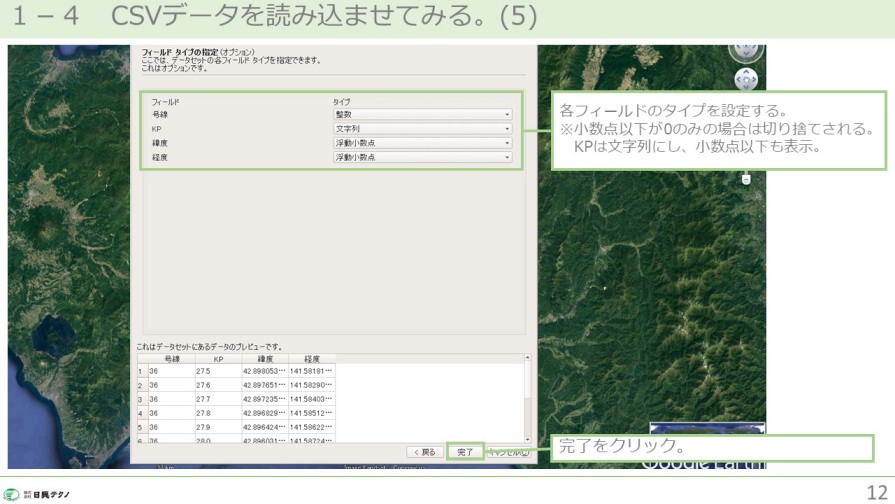Image resolution: width=895 pixels, height=504 pixels.
Task: Select the KP column header in preview
Action: click(217, 358)
